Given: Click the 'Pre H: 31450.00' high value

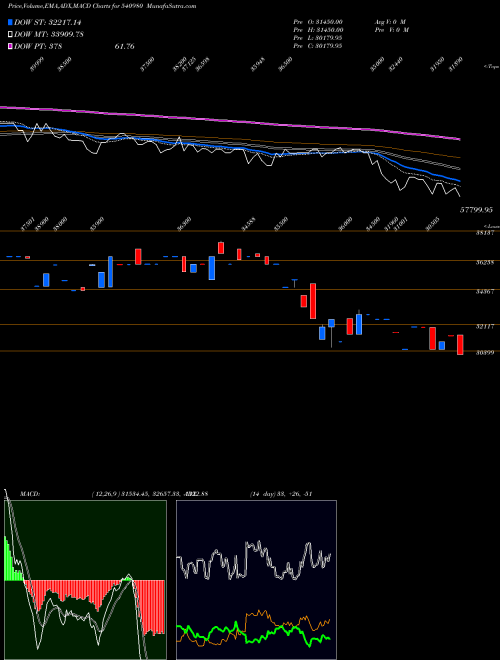Looking at the screenshot, I should click(318, 30).
